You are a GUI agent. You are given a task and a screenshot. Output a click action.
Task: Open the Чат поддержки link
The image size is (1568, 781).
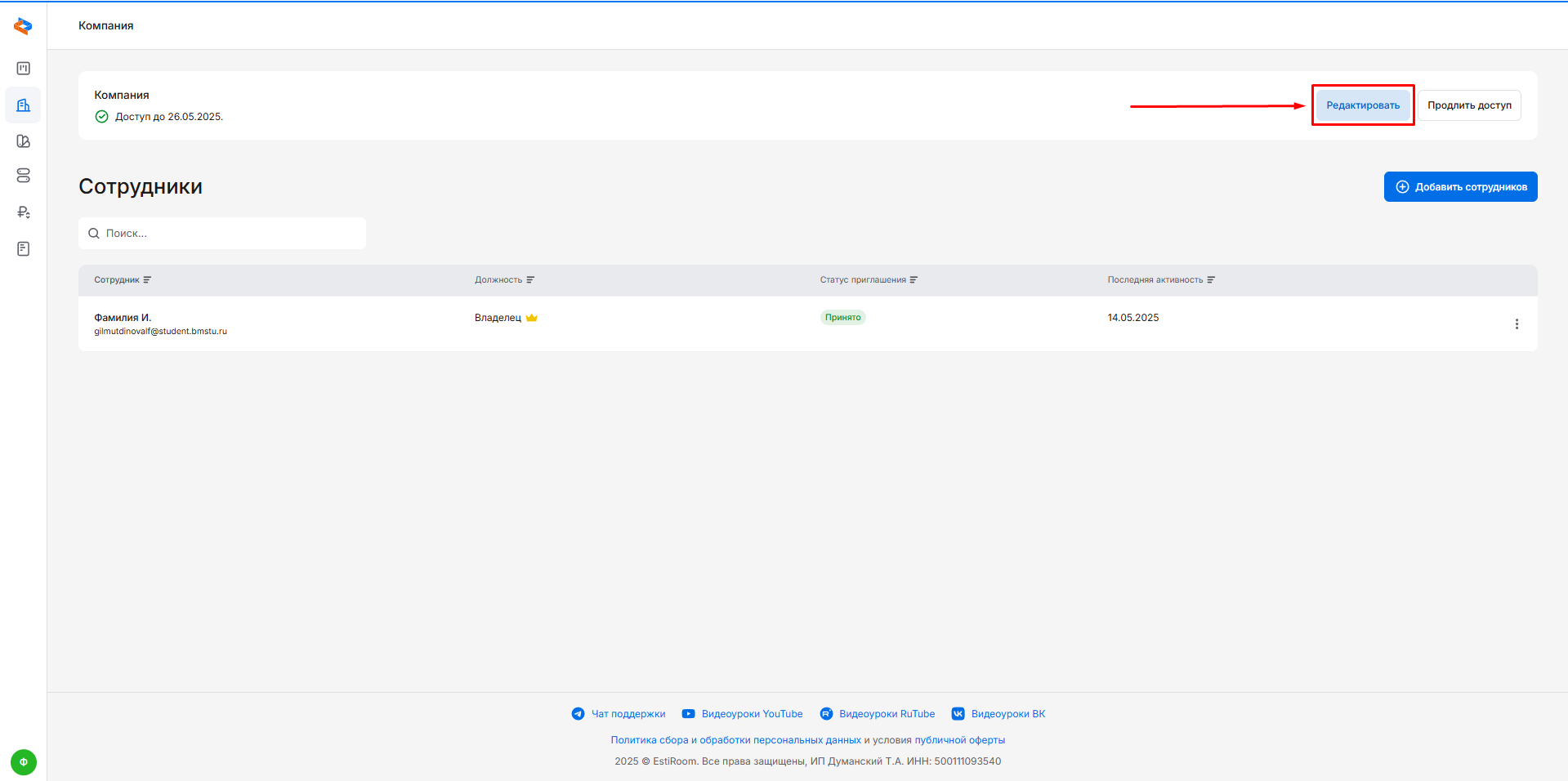pos(628,714)
